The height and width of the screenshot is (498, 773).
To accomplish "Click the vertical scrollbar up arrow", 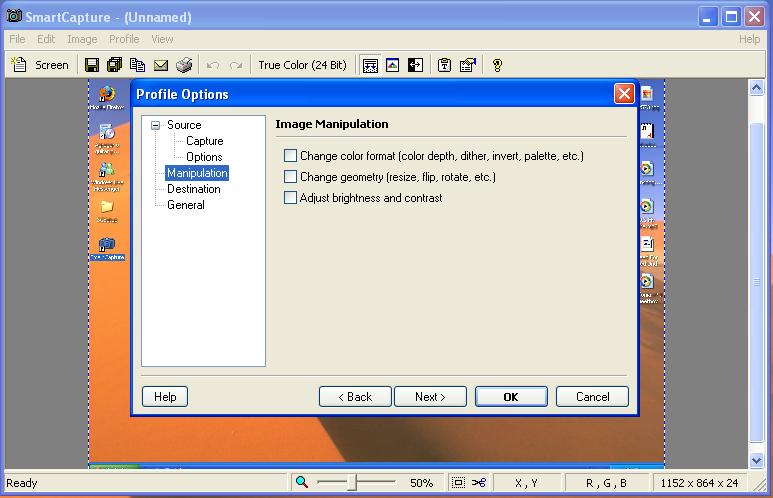I will click(x=756, y=88).
